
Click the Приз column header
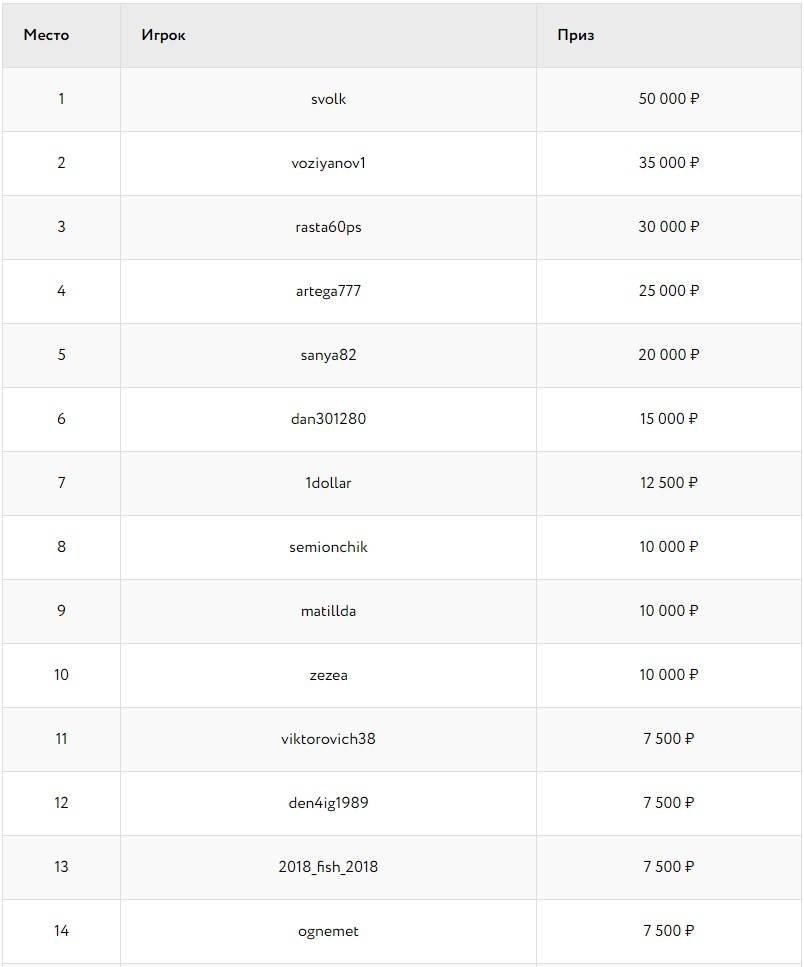point(576,35)
